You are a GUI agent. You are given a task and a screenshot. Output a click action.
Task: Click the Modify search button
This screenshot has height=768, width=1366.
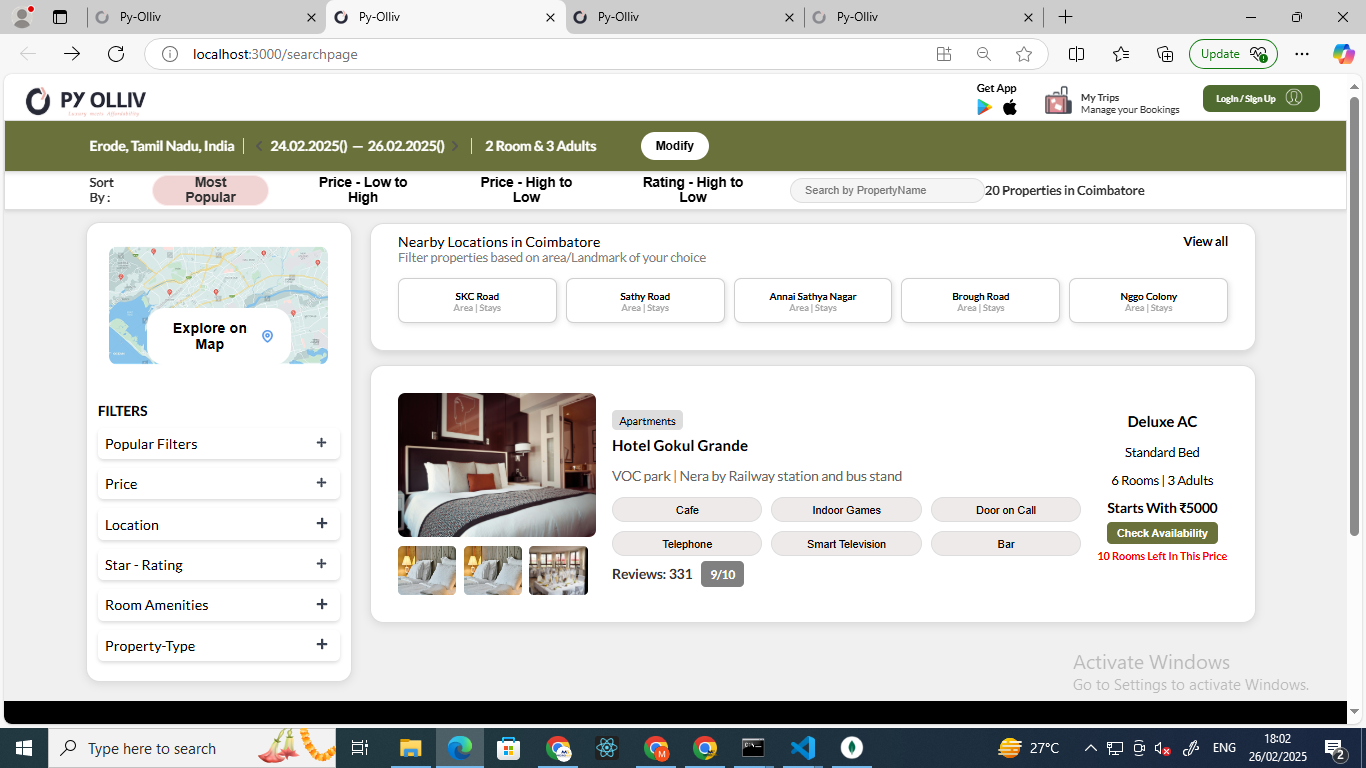point(674,146)
